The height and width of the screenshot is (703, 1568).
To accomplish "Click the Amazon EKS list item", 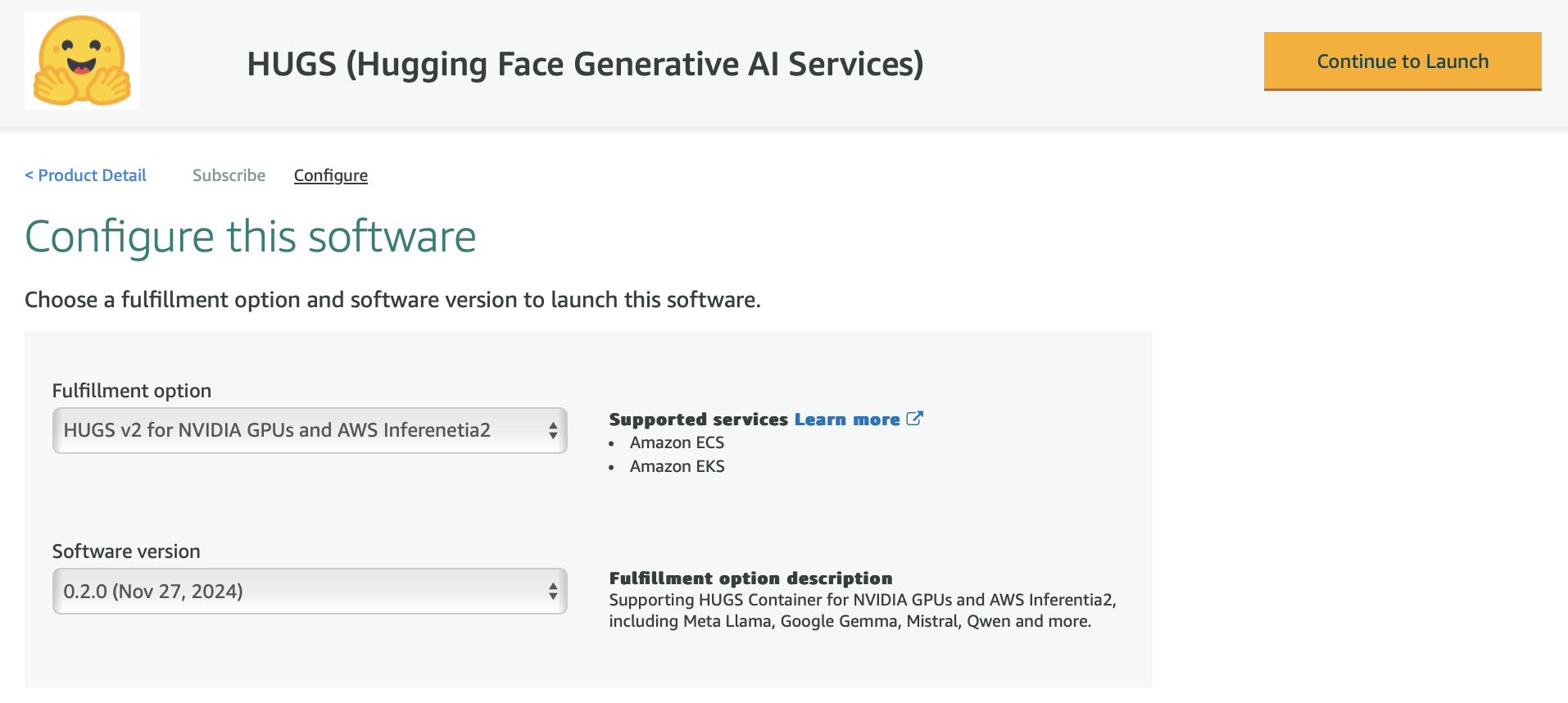I will tap(677, 466).
